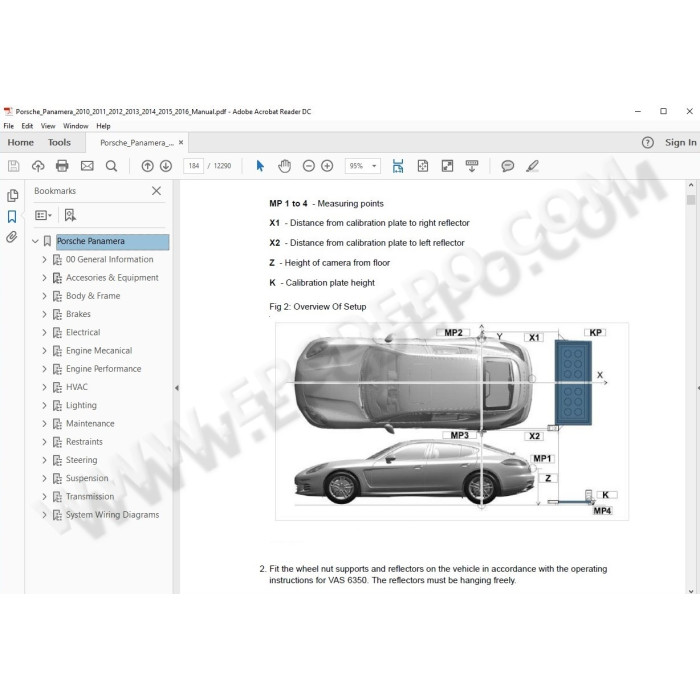700x700 pixels.
Task: Click the fit one full page icon
Action: (x=422, y=166)
